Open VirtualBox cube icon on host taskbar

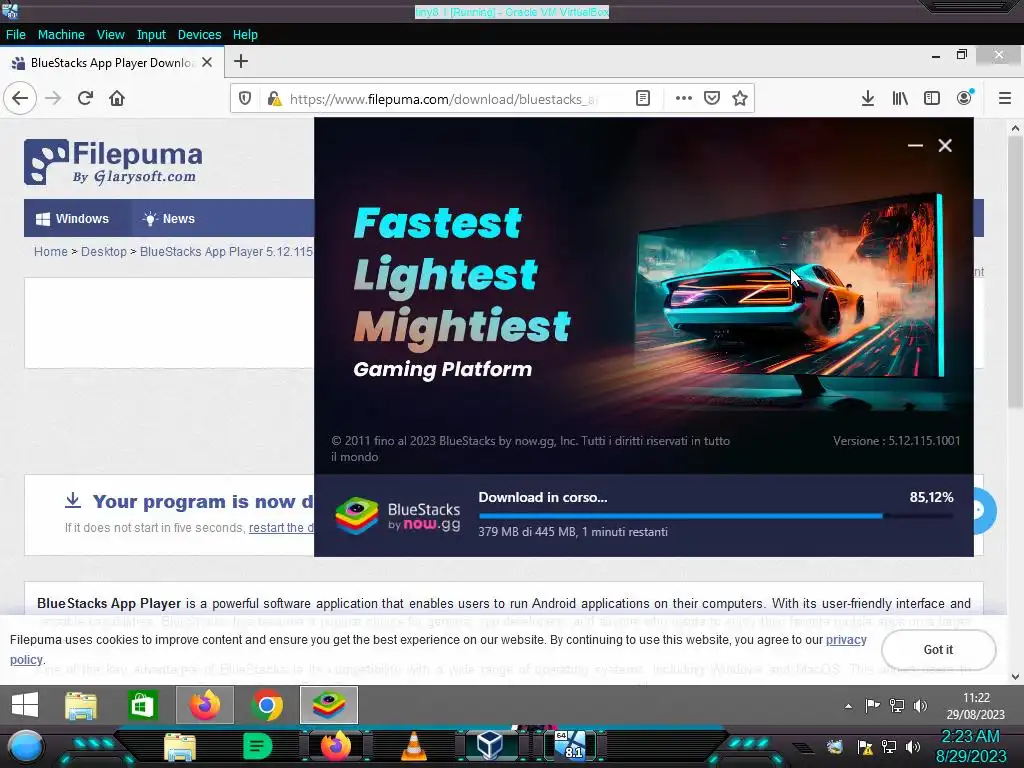click(489, 746)
